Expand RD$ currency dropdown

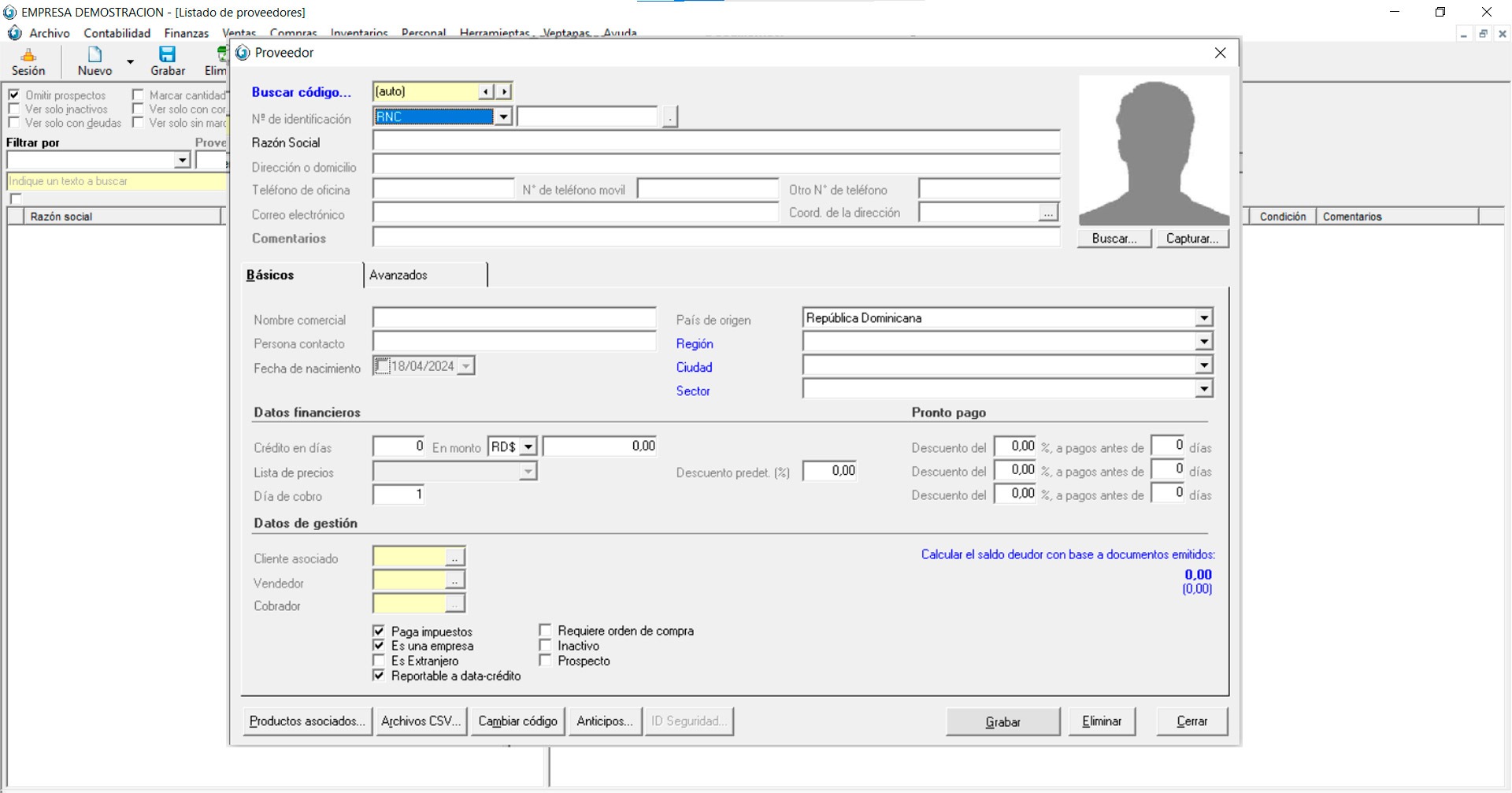click(528, 447)
